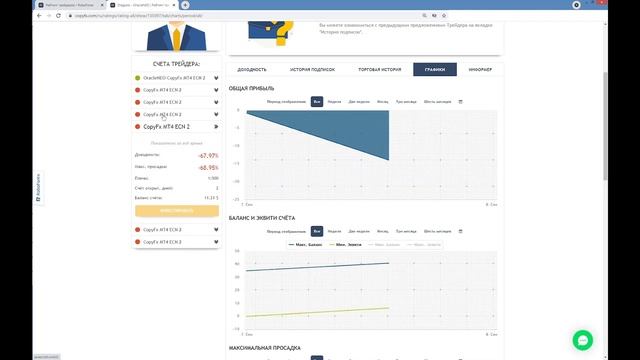Select Шесть месяцев period in Общая прибыль chart
640x360 pixels.
pyautogui.click(x=437, y=102)
